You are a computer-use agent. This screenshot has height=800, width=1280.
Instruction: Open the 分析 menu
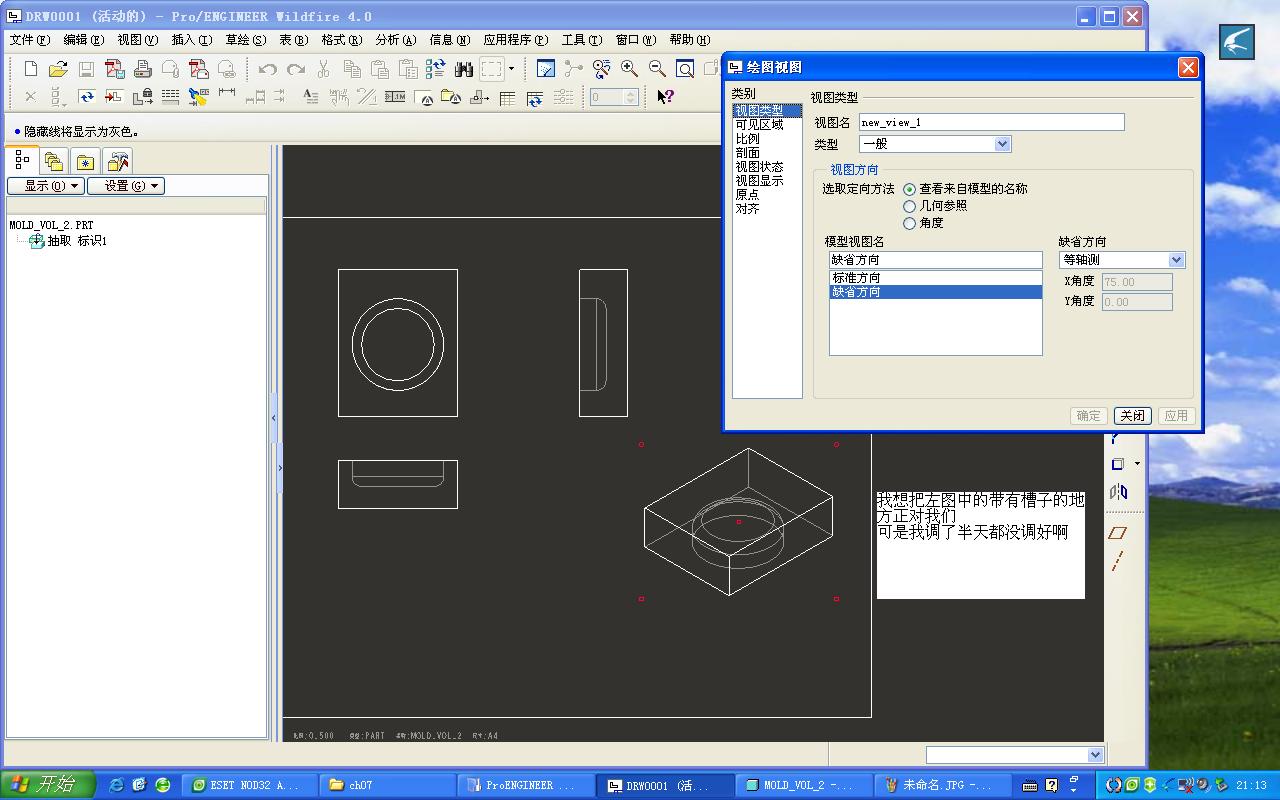click(395, 40)
